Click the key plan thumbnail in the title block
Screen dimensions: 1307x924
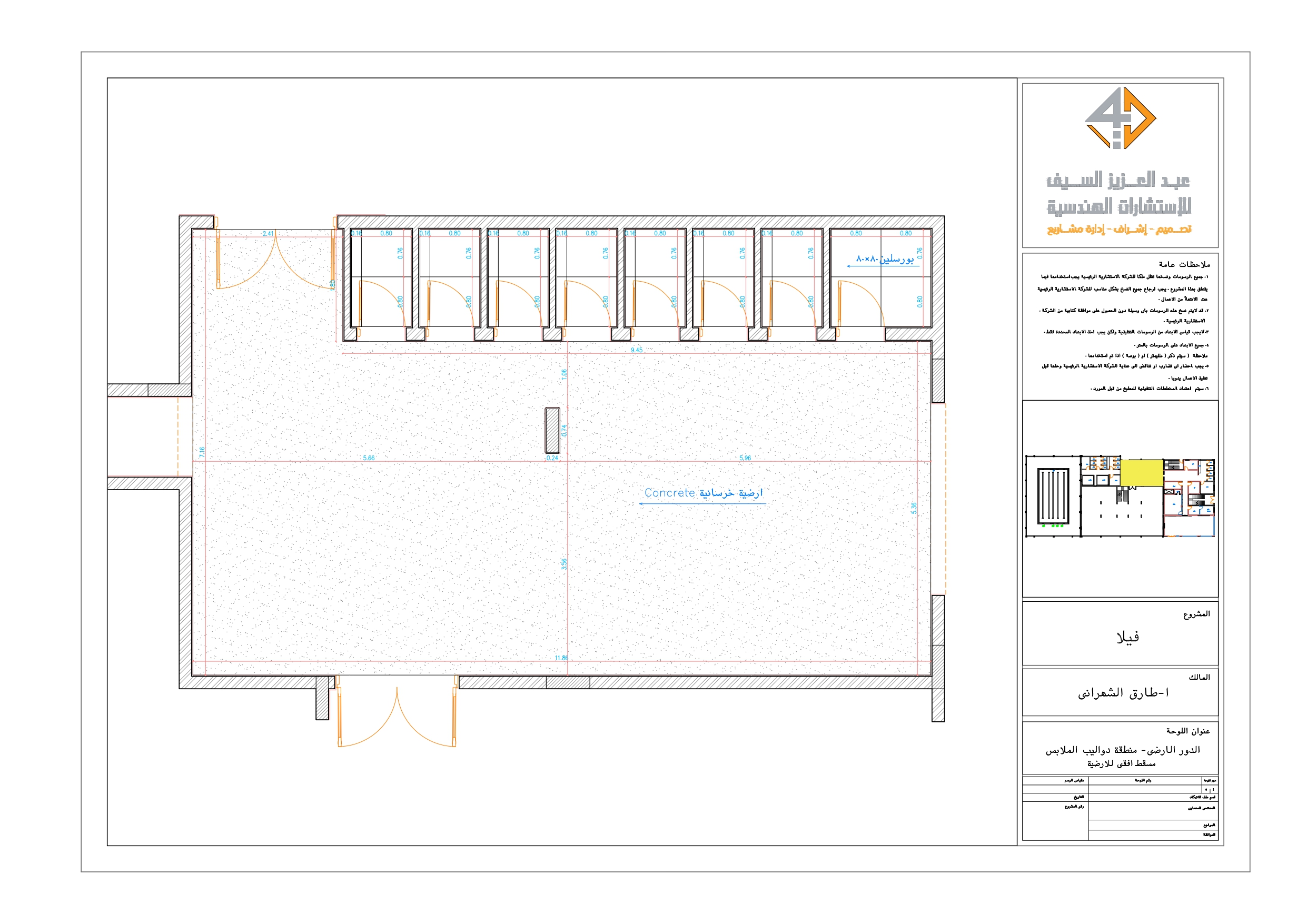[1120, 496]
